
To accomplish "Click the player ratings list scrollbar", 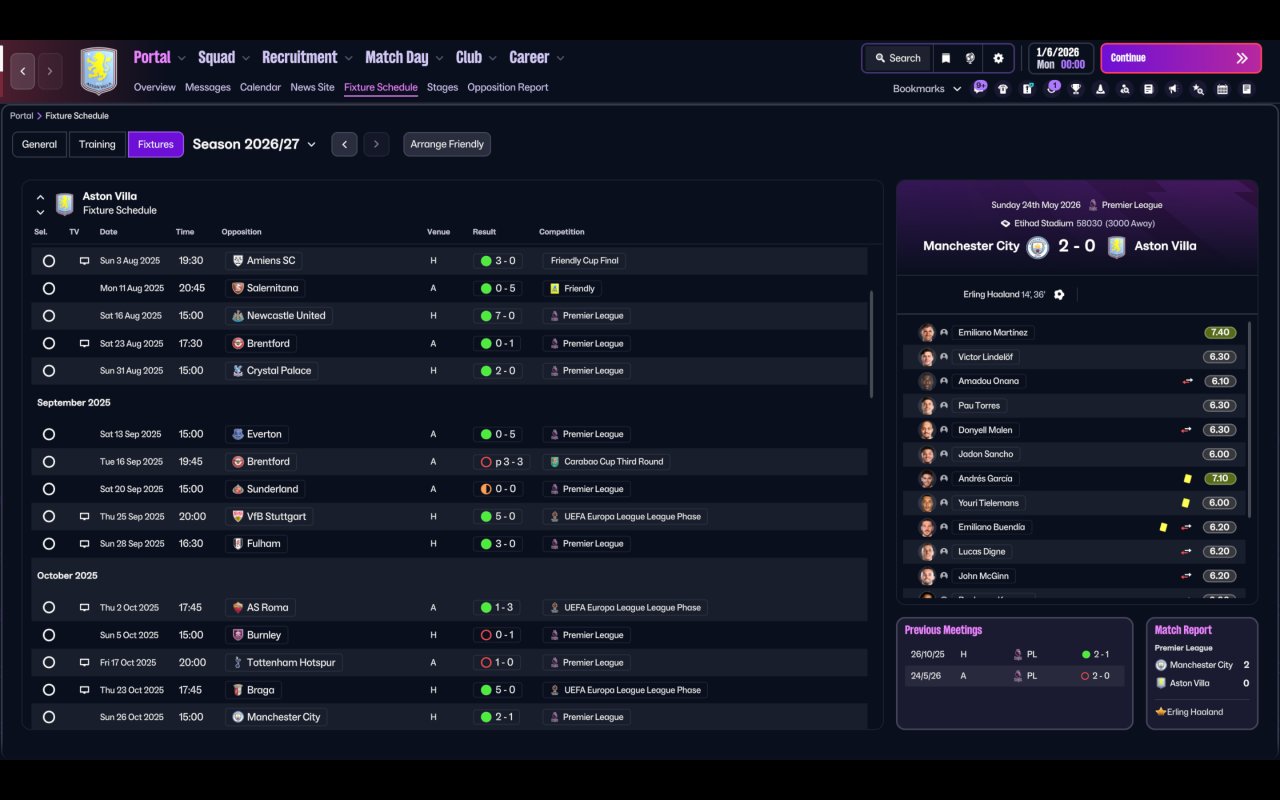I will [1250, 420].
